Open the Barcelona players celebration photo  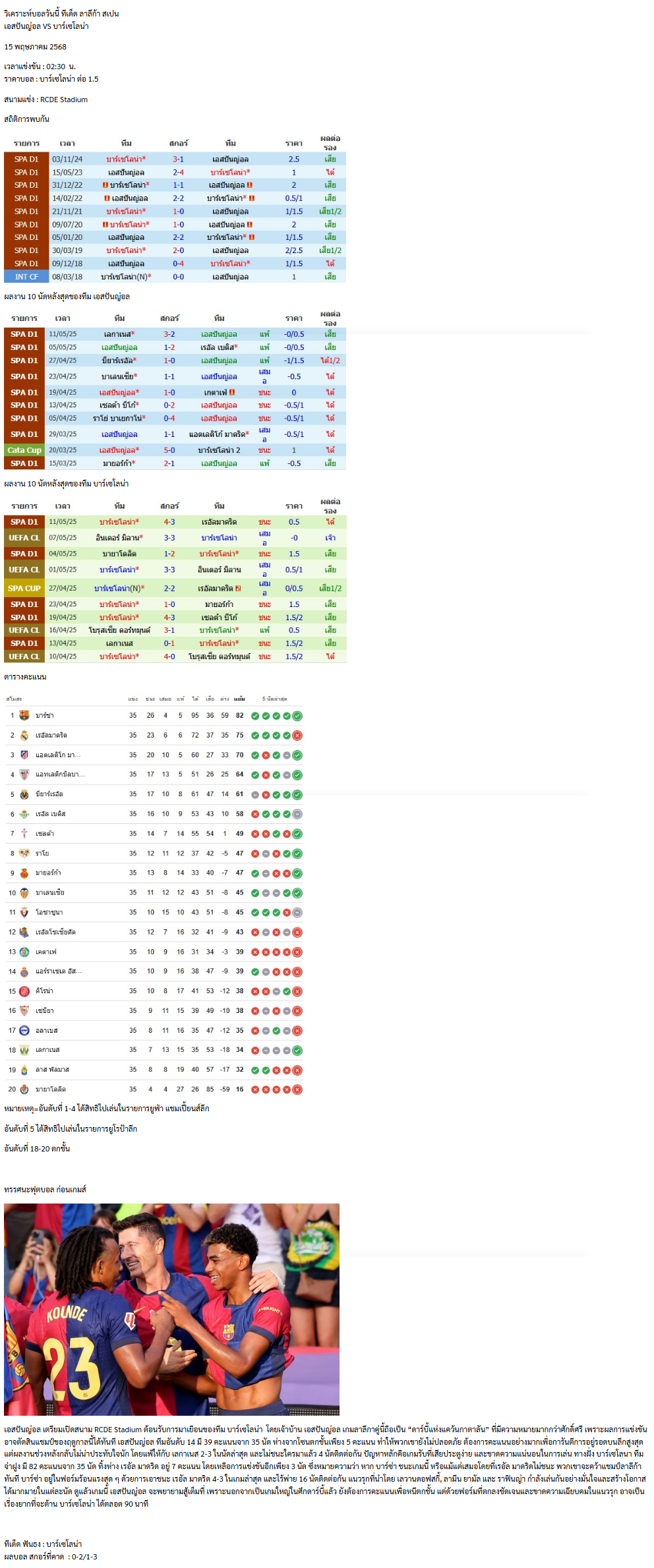(171, 1309)
